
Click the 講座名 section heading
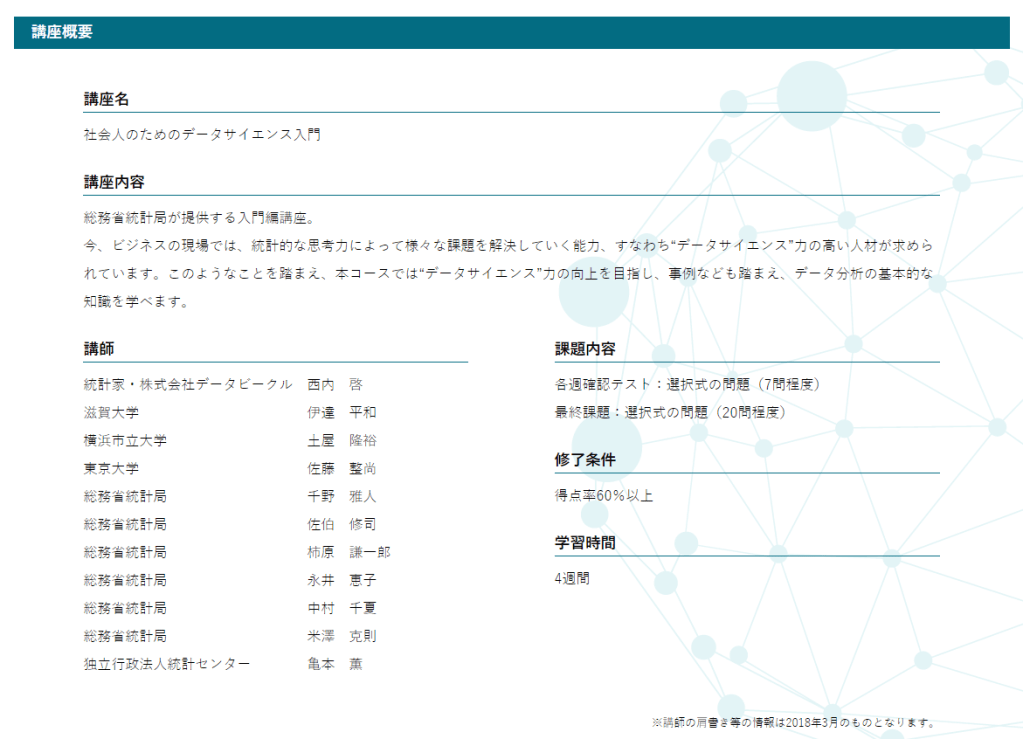(x=106, y=99)
